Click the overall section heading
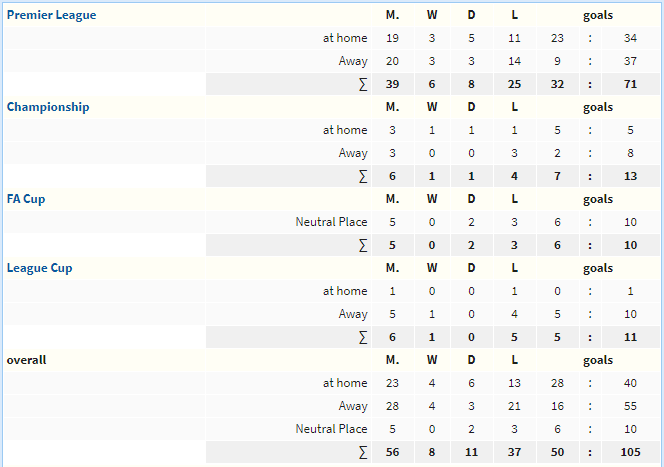 coord(26,360)
